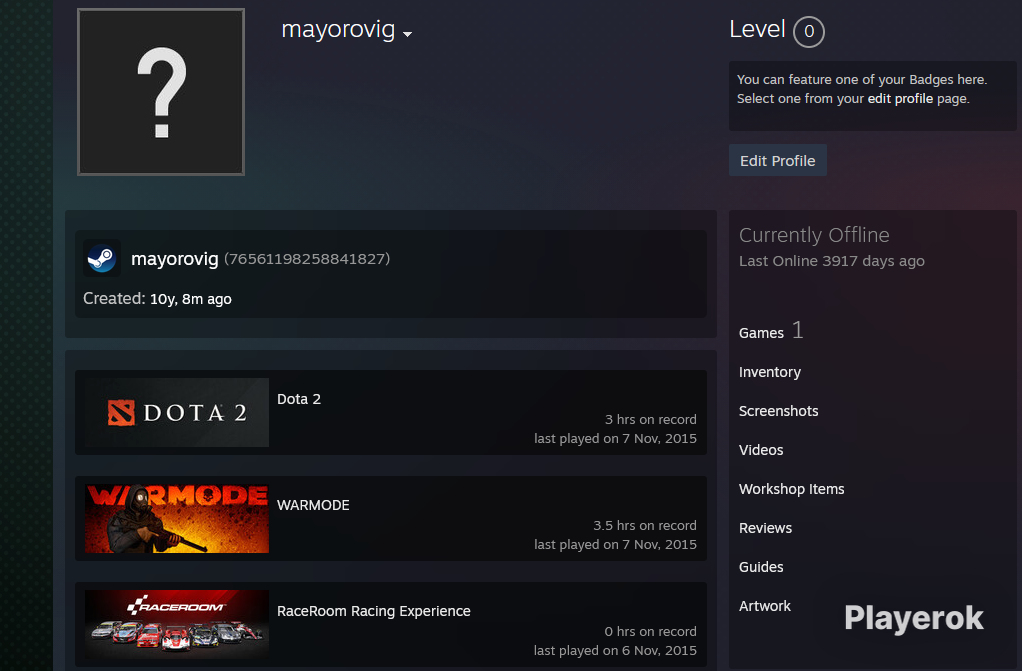1022x671 pixels.
Task: Click Dota 2's 3 hrs on record text
Action: click(x=650, y=419)
